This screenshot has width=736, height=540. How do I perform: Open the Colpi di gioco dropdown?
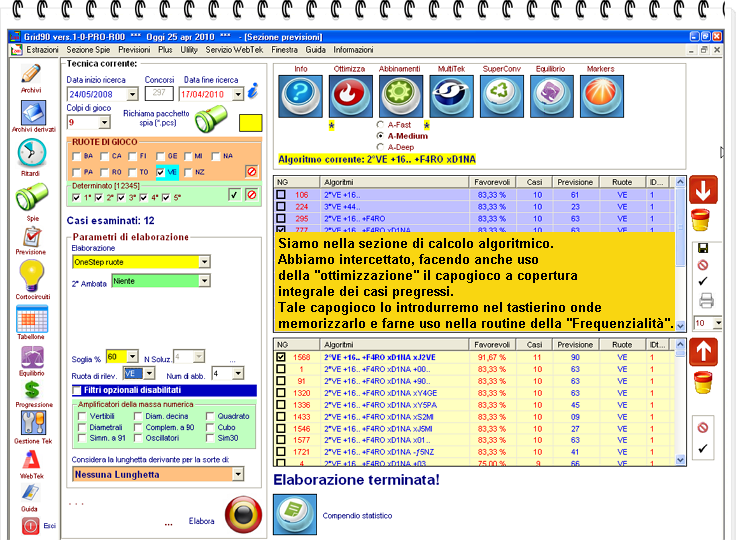coord(104,123)
